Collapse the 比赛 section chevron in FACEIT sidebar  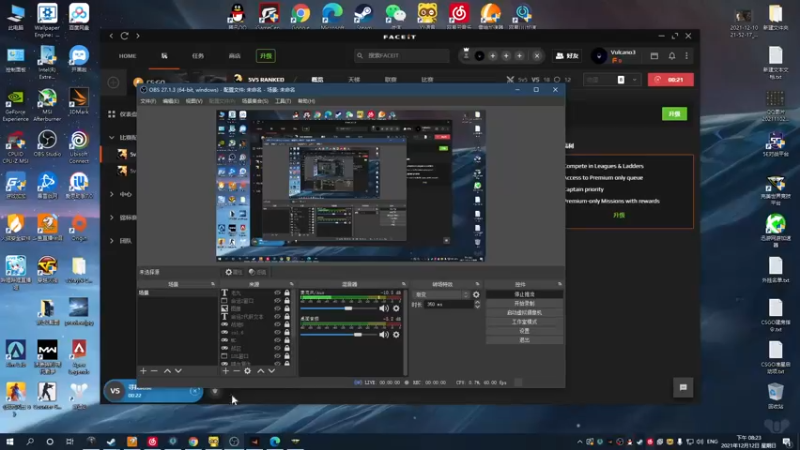pyautogui.click(x=112, y=137)
